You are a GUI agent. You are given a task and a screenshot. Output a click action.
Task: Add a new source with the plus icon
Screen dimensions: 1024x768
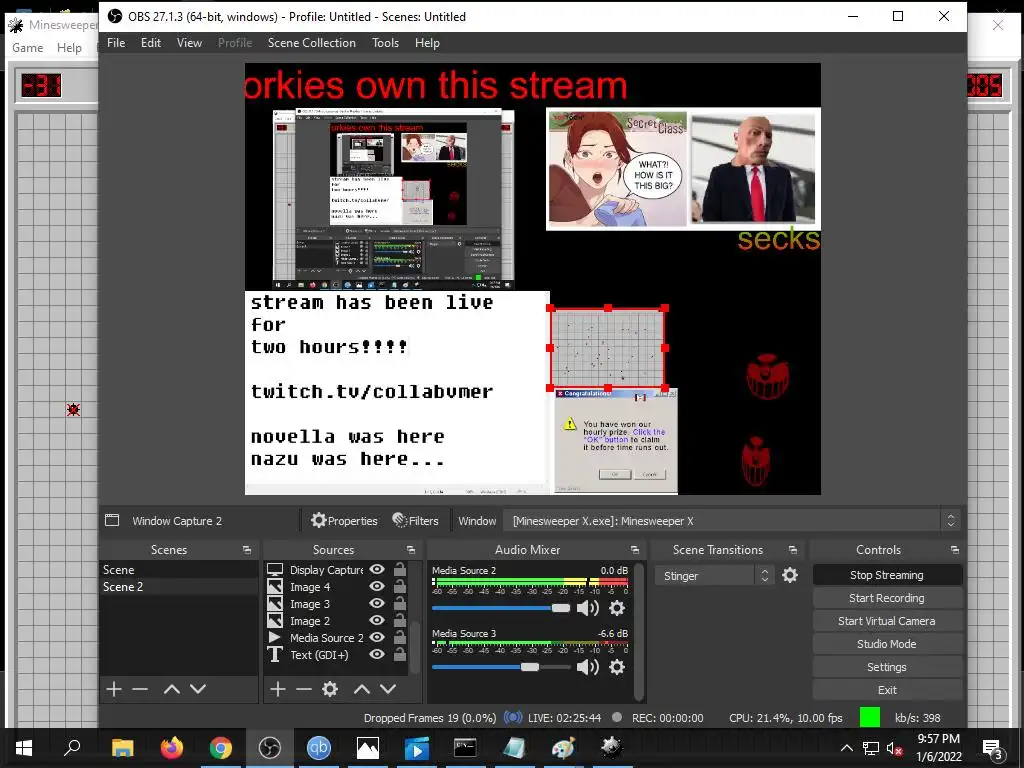coord(278,689)
